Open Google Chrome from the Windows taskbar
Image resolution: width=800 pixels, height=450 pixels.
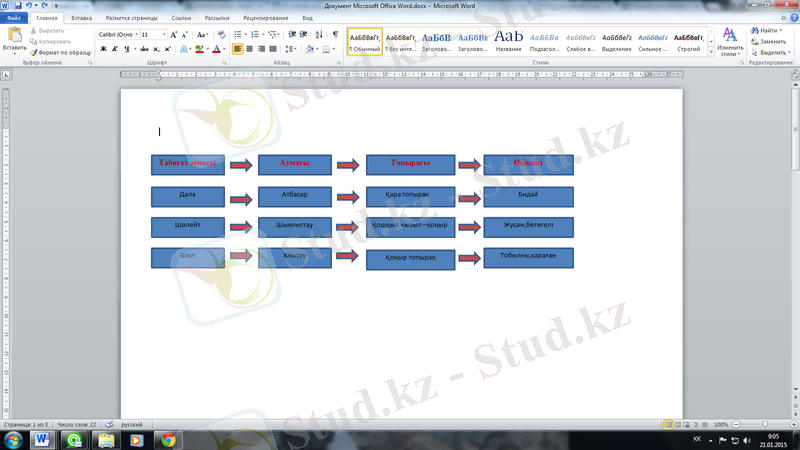tap(168, 439)
